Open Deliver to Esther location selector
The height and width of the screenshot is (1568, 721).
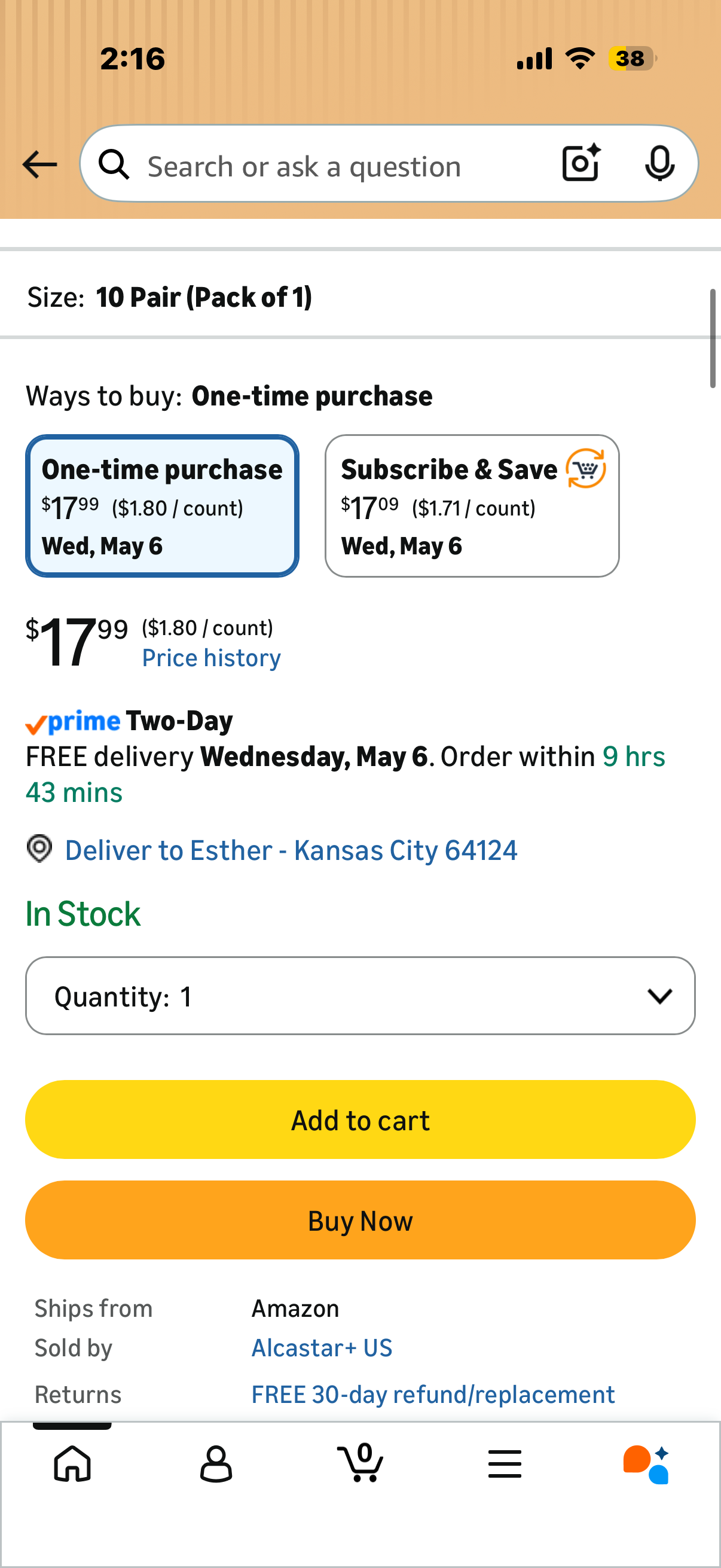click(x=291, y=850)
